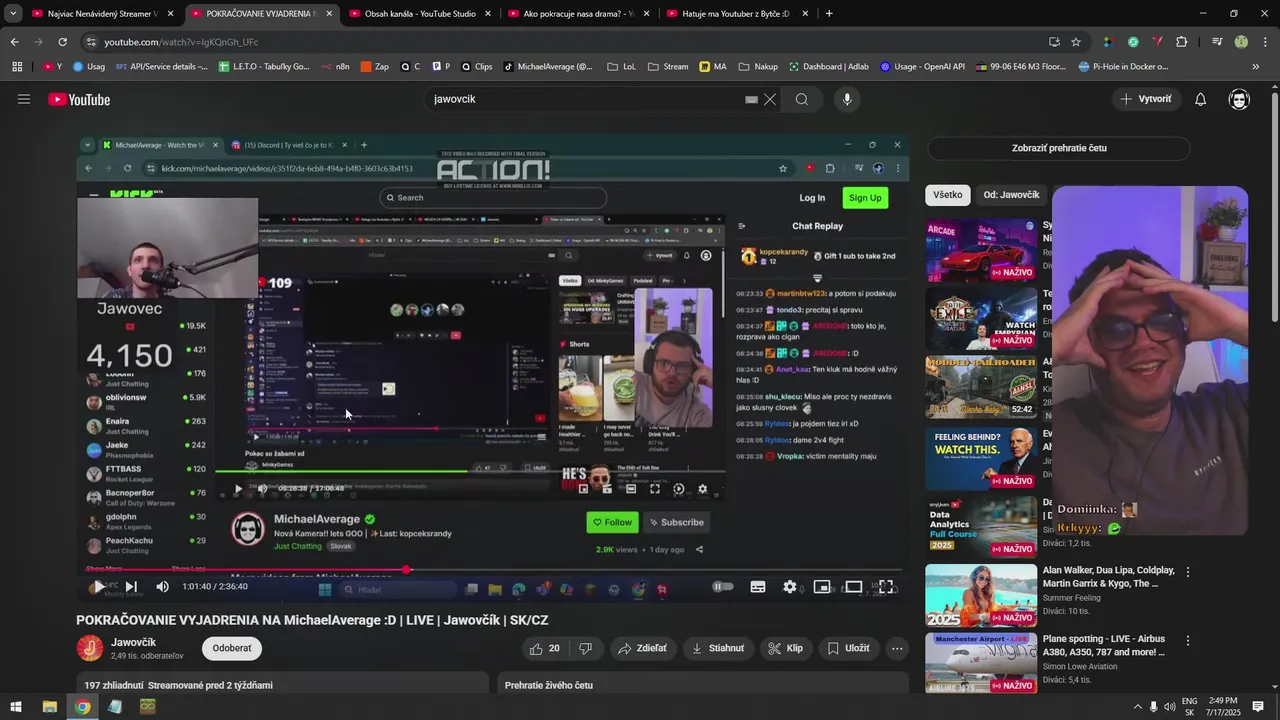Open the Chrome profile avatar
Viewport: 1280px width, 720px height.
pos(1241,42)
